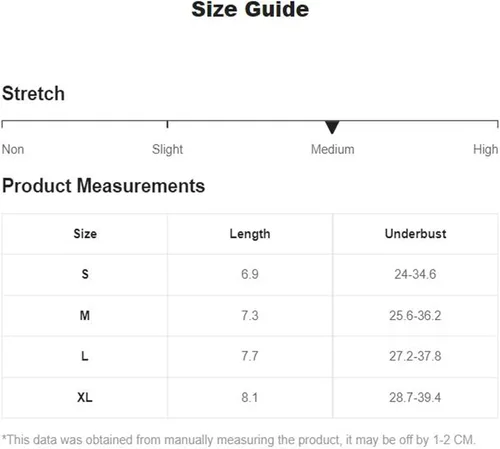The image size is (500, 449).
Task: Select the M size row cell
Action: click(x=85, y=315)
